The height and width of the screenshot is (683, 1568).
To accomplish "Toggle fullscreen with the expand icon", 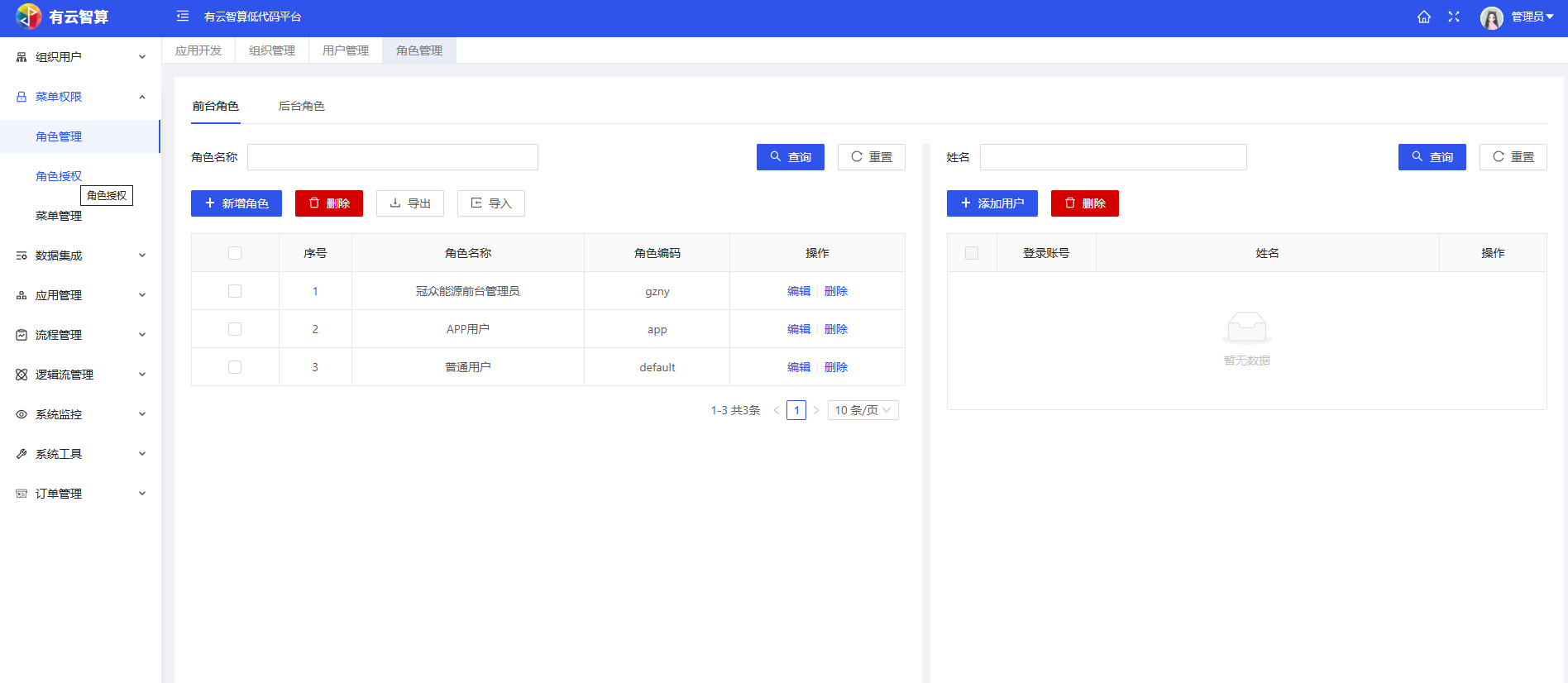I will tap(1454, 17).
